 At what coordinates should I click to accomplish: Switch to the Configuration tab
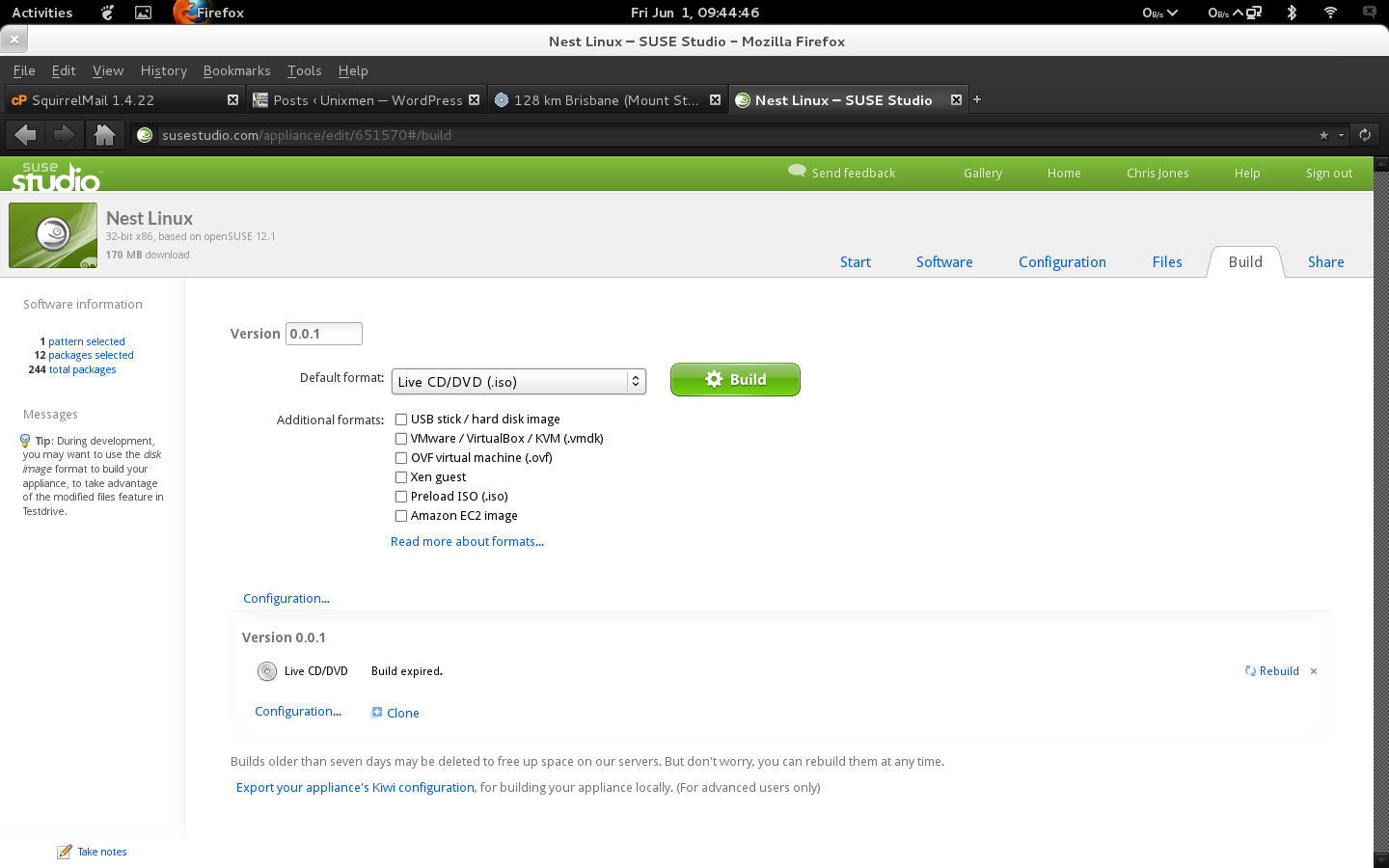(x=1062, y=262)
